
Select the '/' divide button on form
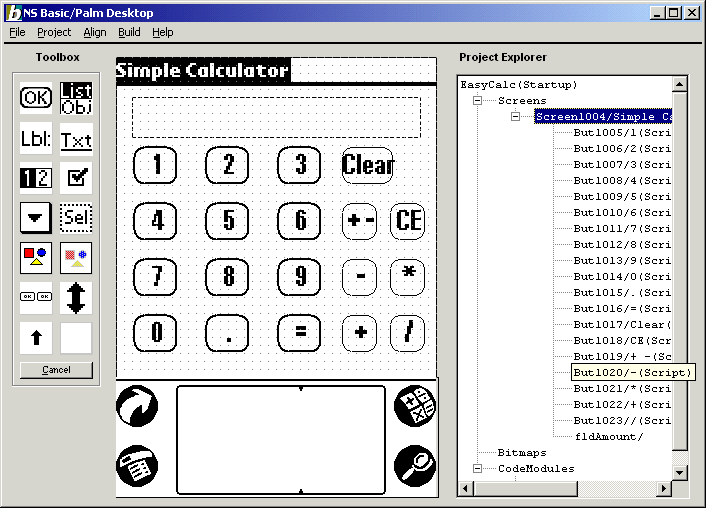click(408, 333)
